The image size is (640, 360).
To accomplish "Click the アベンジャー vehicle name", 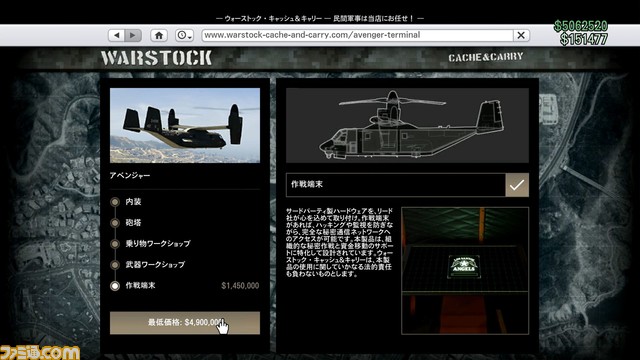I will pyautogui.click(x=130, y=176).
